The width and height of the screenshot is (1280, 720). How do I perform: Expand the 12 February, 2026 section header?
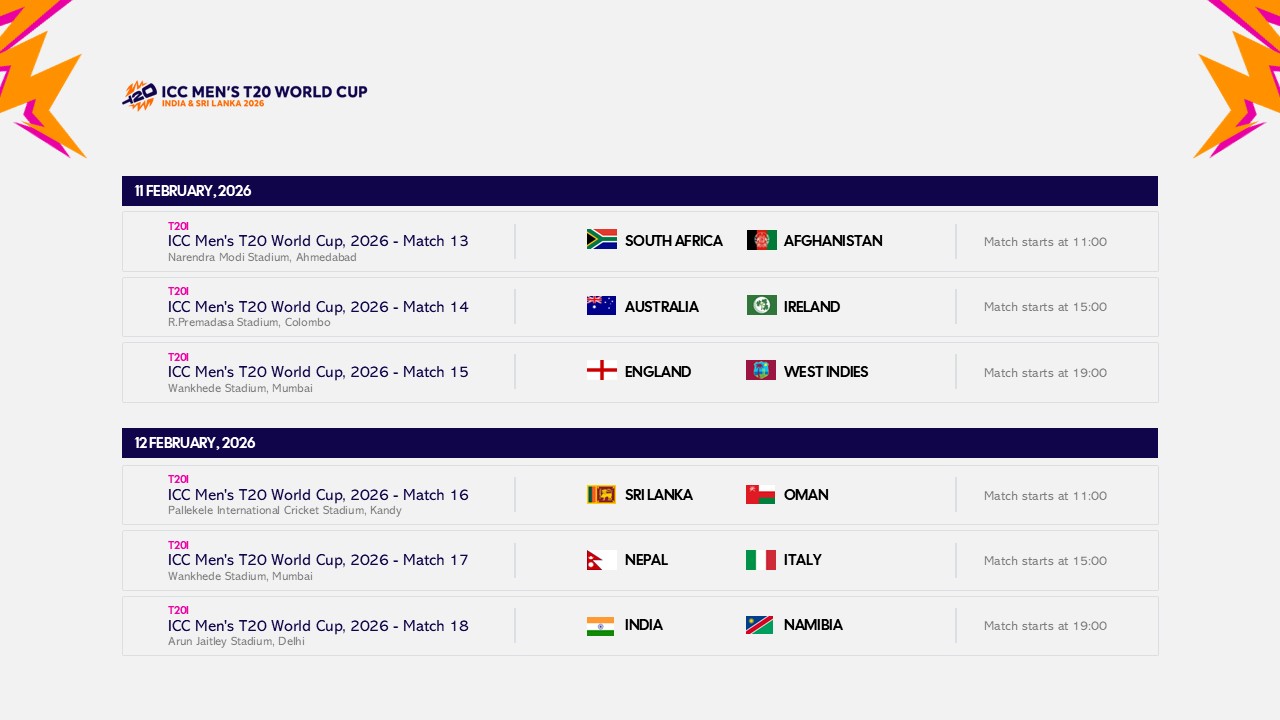(x=640, y=443)
